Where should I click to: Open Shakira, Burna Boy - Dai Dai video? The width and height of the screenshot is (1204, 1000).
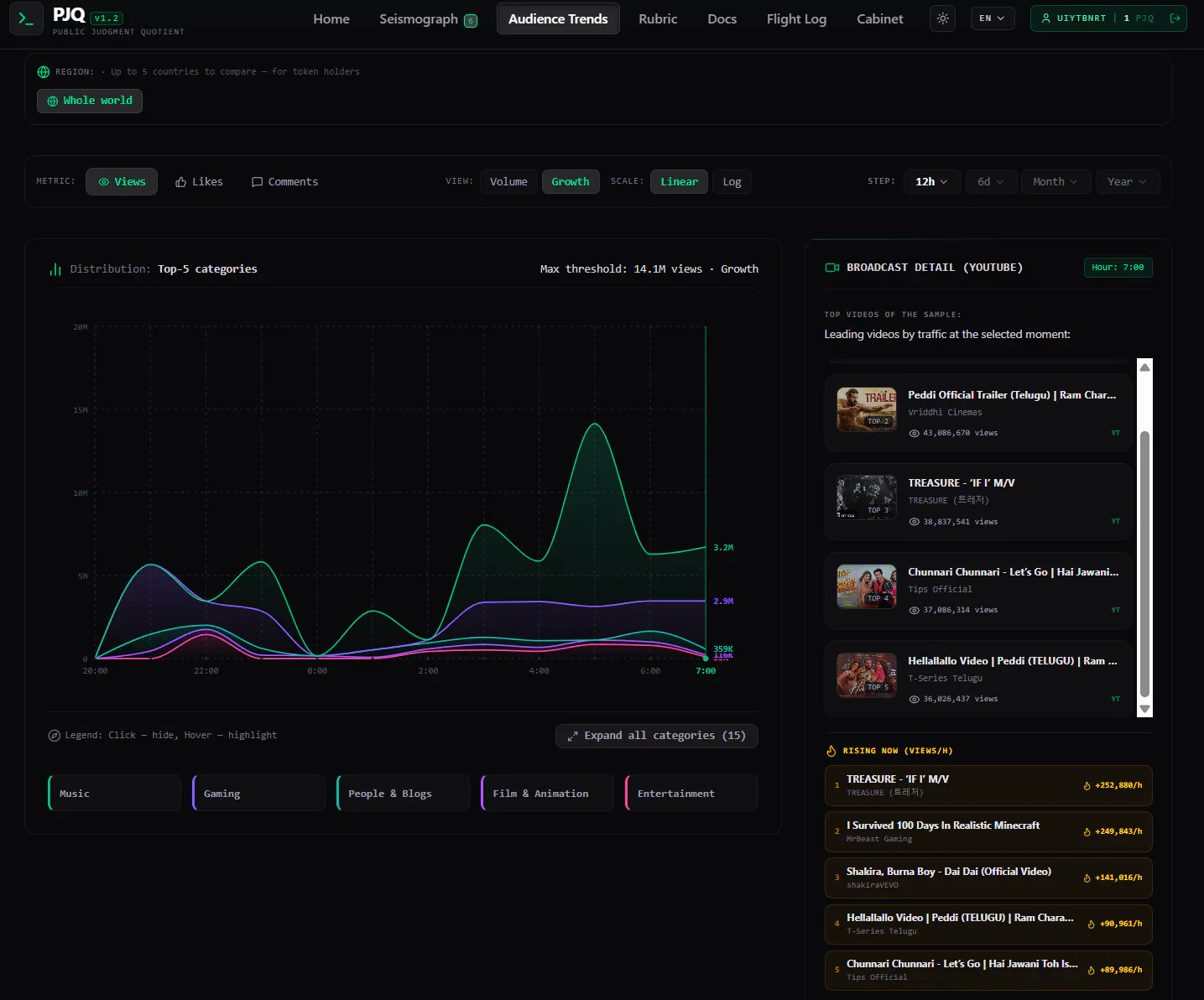(x=988, y=878)
